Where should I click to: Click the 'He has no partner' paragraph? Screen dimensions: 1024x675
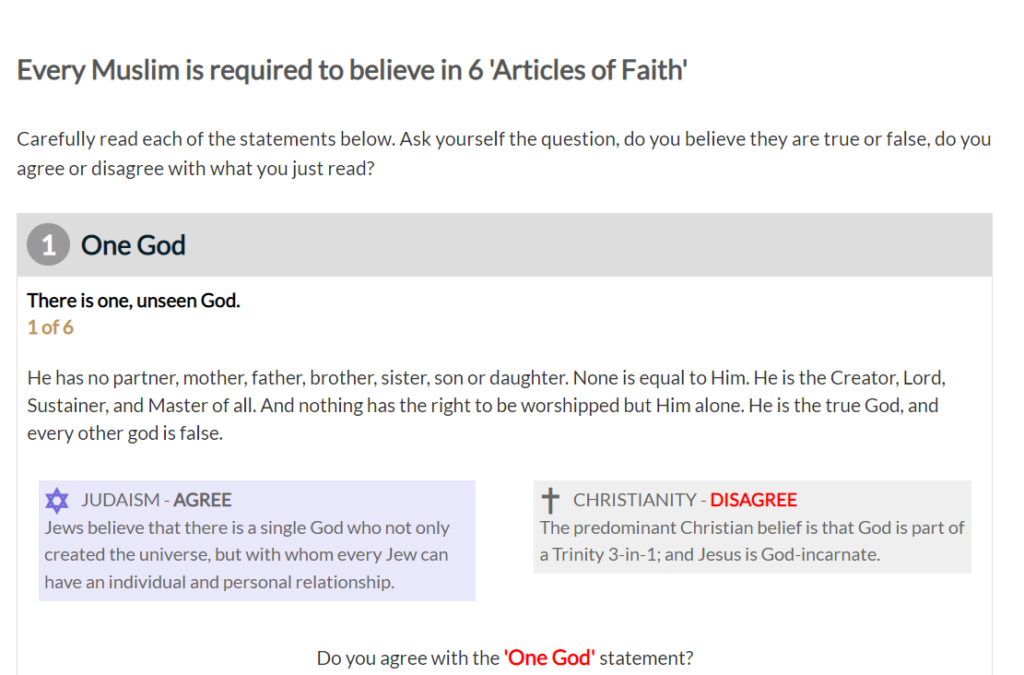[486, 405]
